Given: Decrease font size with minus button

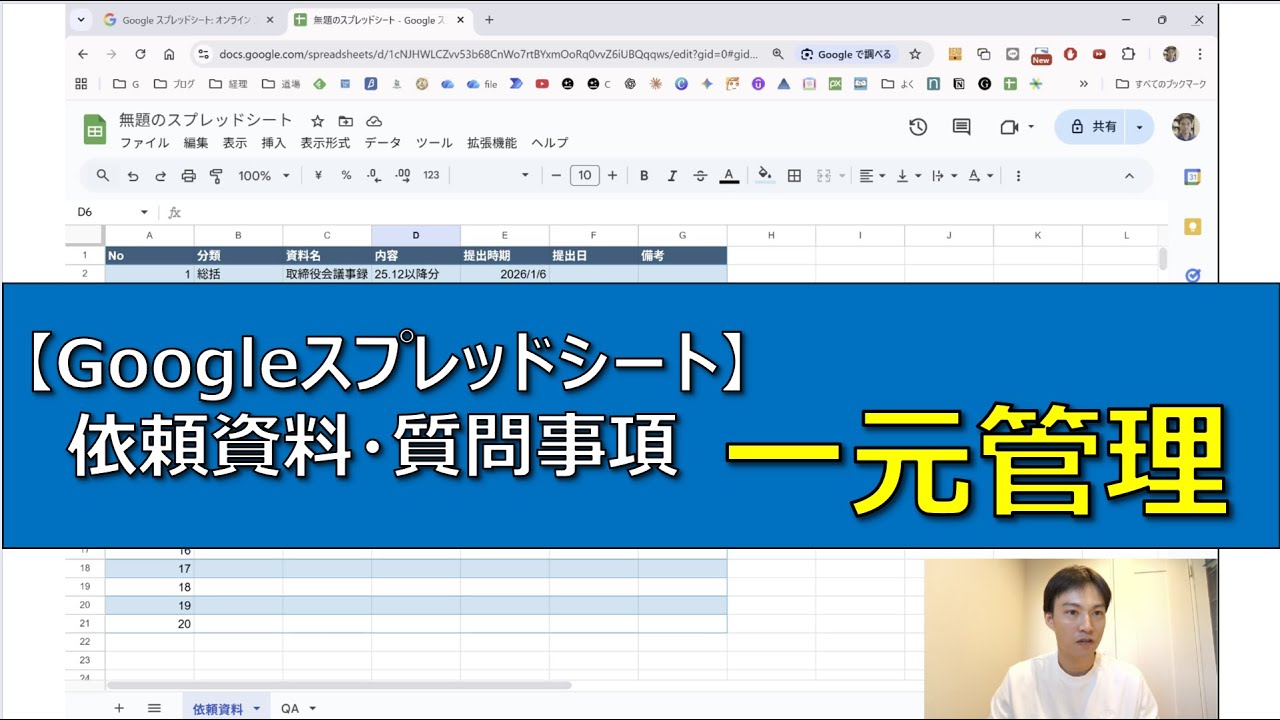Looking at the screenshot, I should [556, 175].
